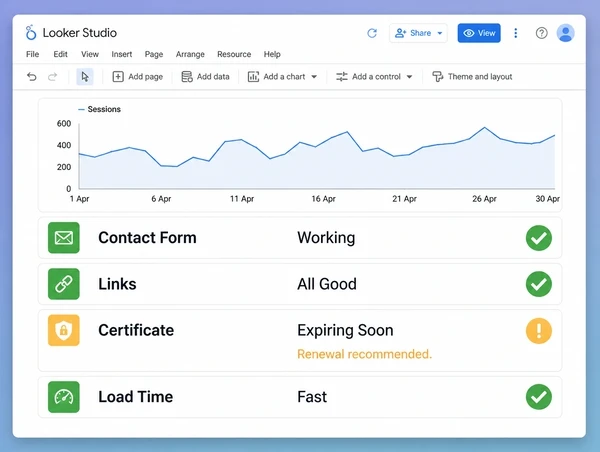Screen dimensions: 600x452
Task: Switch to View mode
Action: (x=479, y=33)
